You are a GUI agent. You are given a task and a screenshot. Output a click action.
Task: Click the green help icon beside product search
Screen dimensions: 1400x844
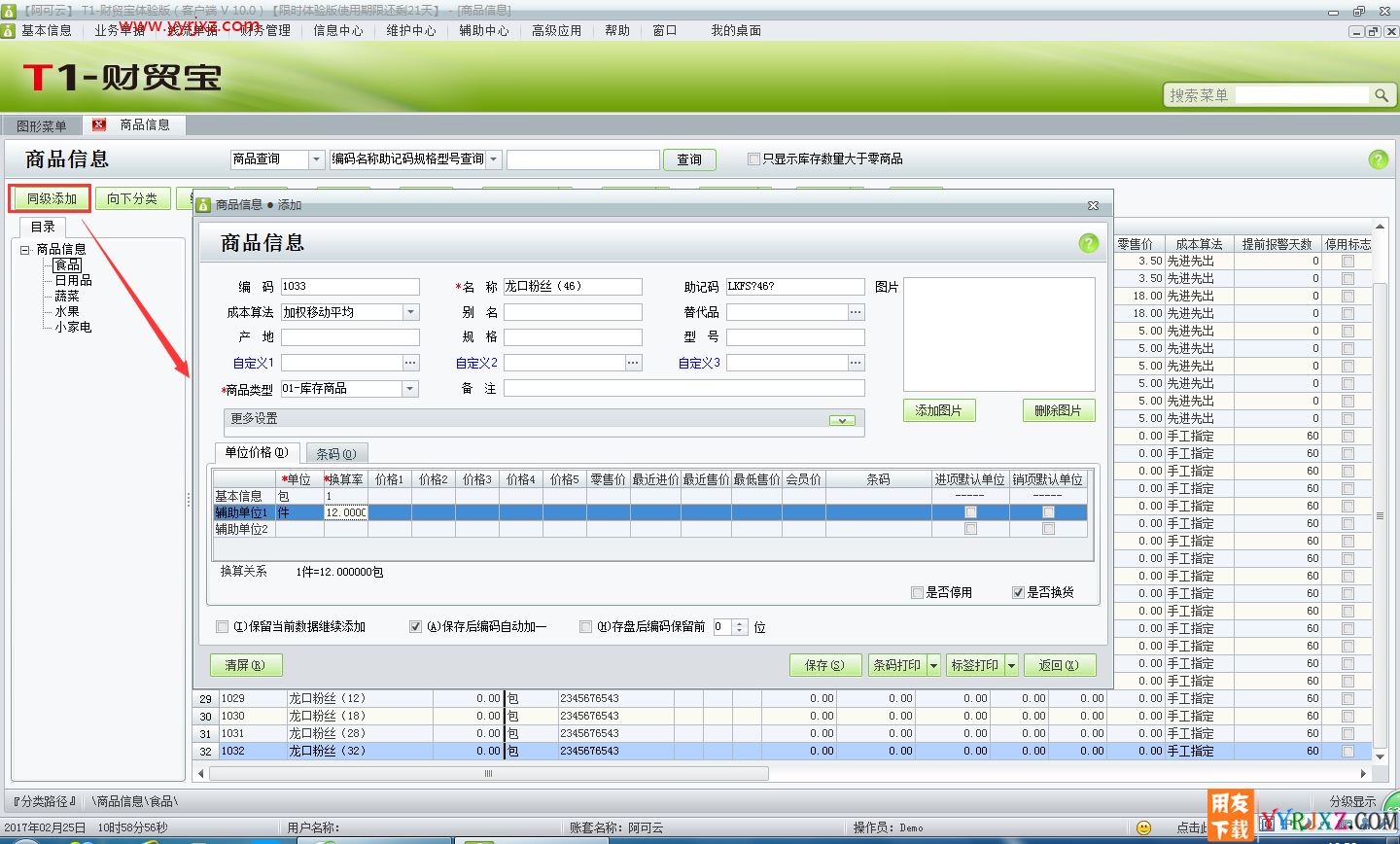click(1378, 159)
